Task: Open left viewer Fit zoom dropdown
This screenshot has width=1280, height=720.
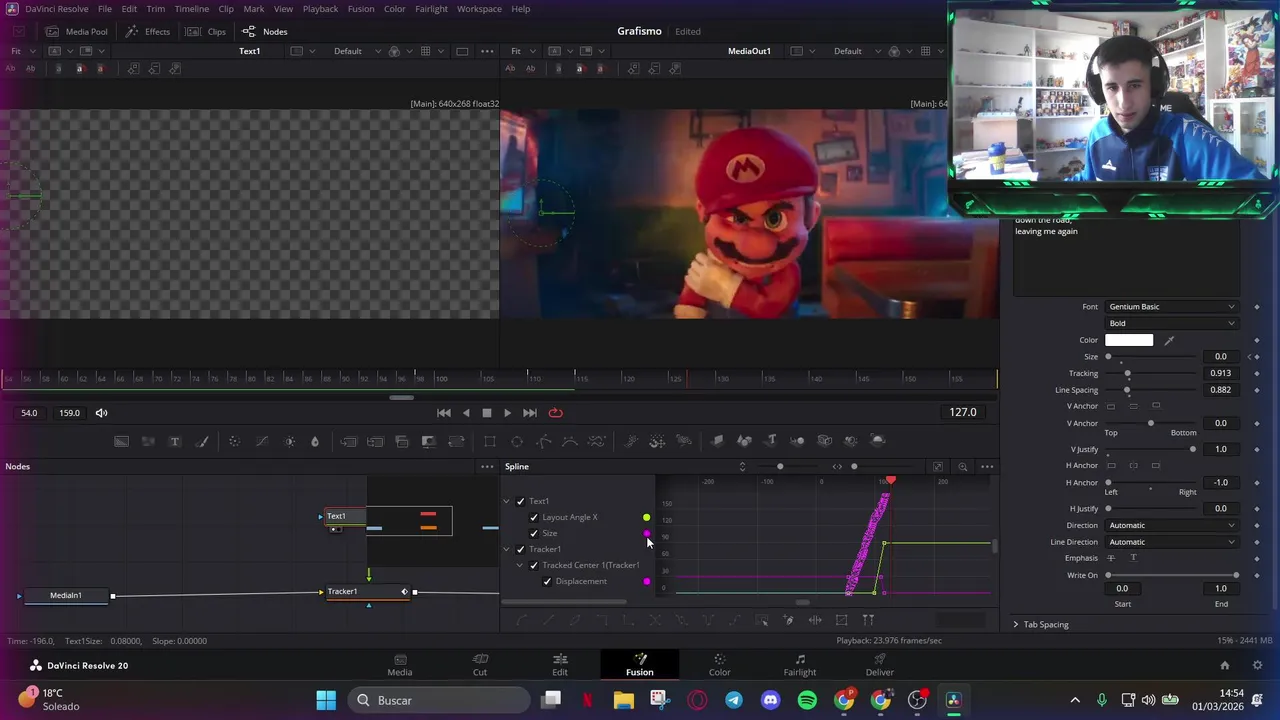Action: click(x=20, y=51)
